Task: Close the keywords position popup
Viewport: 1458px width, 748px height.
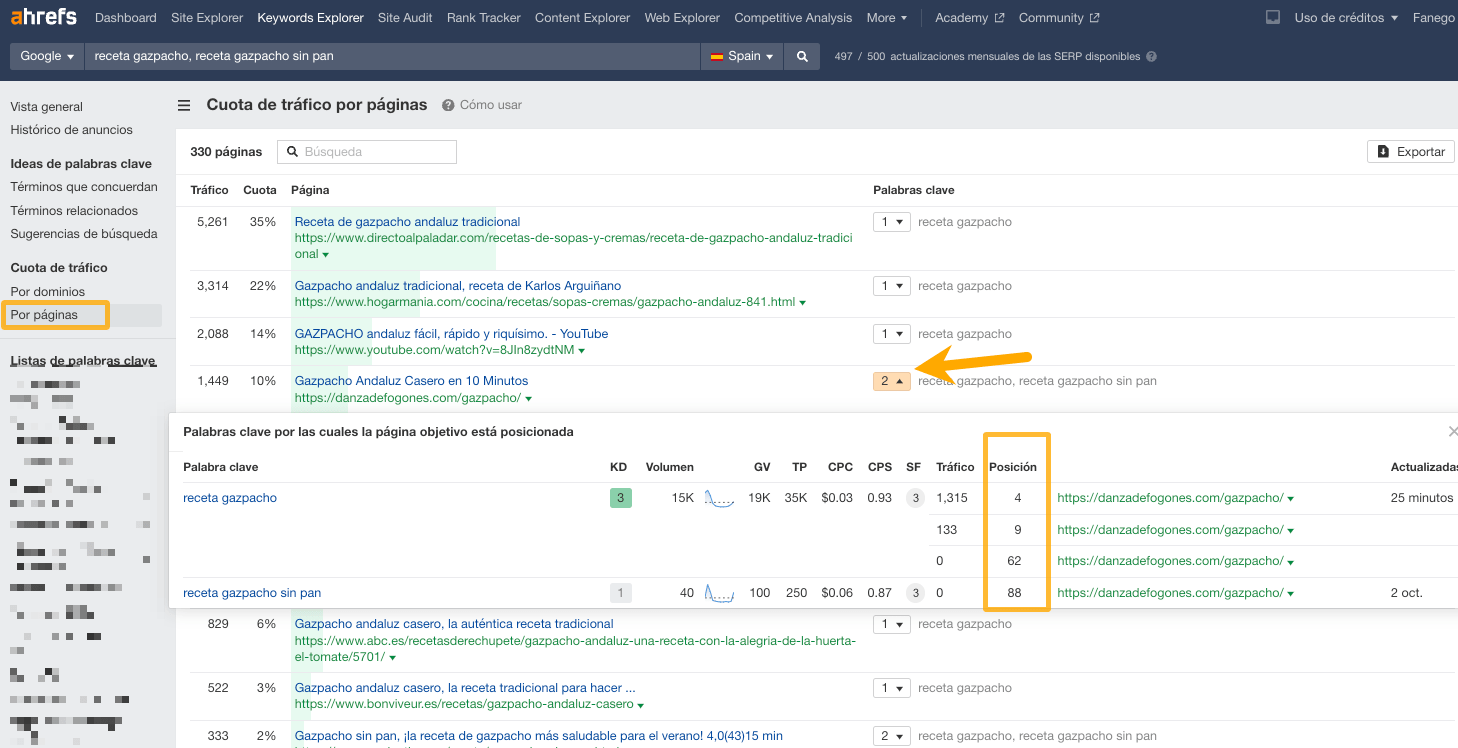Action: tap(1452, 431)
